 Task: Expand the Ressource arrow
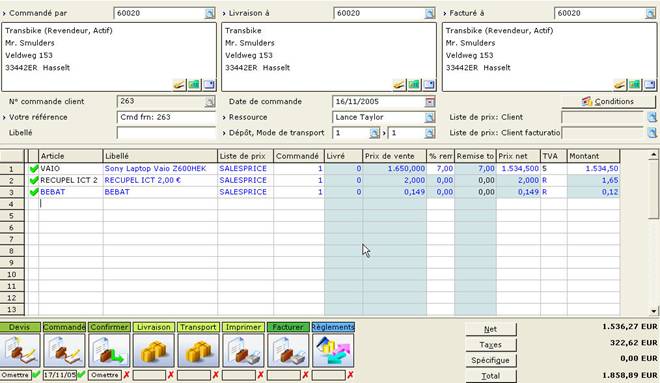[224, 118]
